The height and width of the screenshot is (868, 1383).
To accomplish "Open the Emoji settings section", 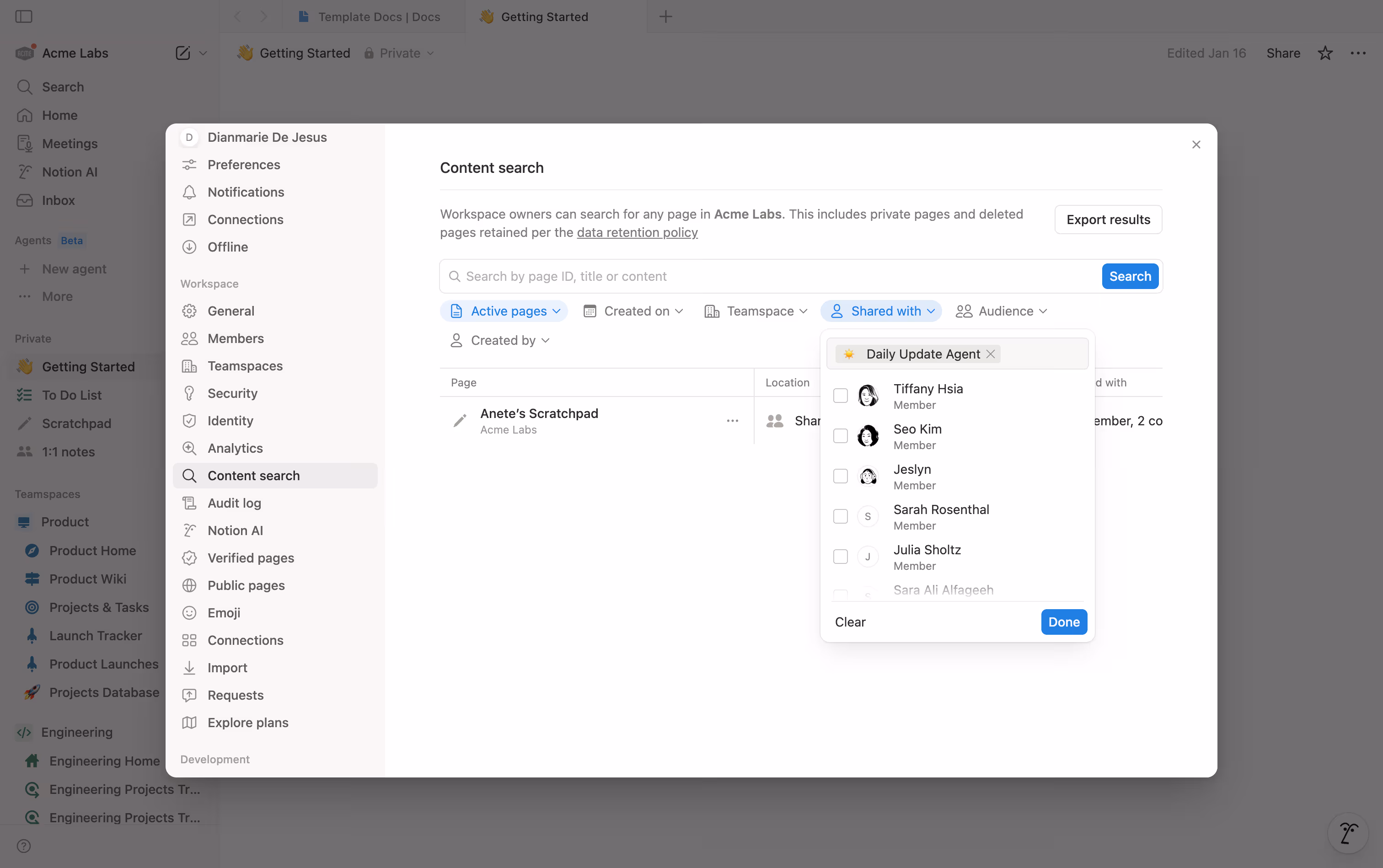I will click(224, 612).
